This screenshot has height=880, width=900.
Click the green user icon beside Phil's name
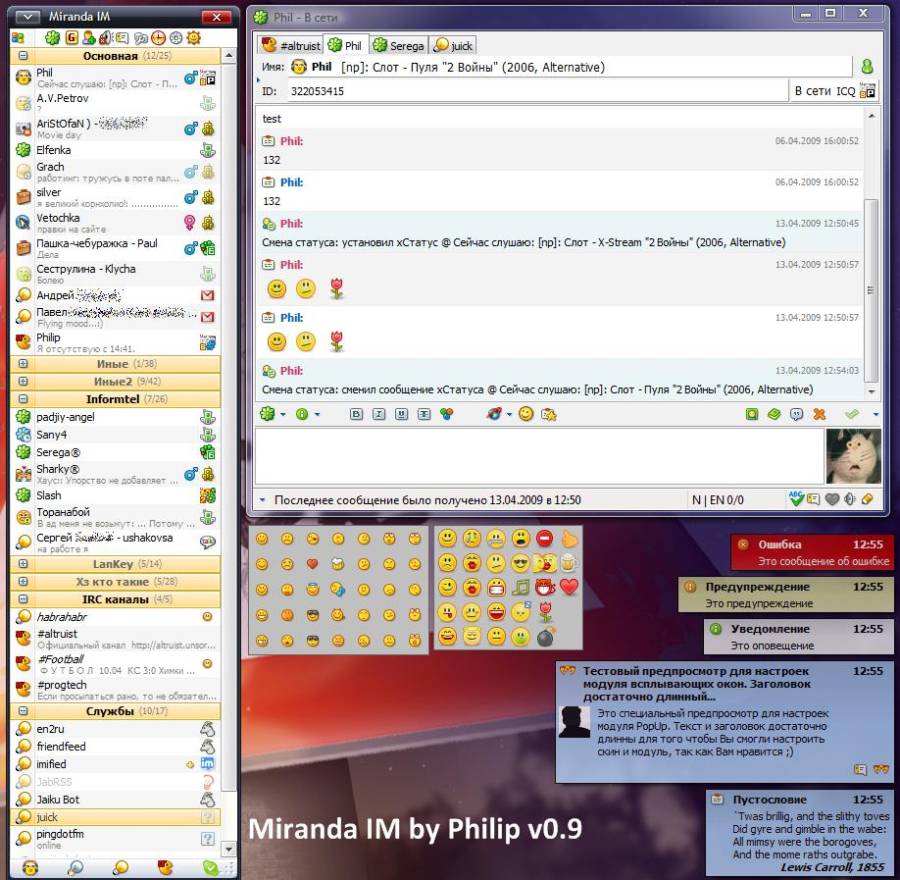coord(867,67)
